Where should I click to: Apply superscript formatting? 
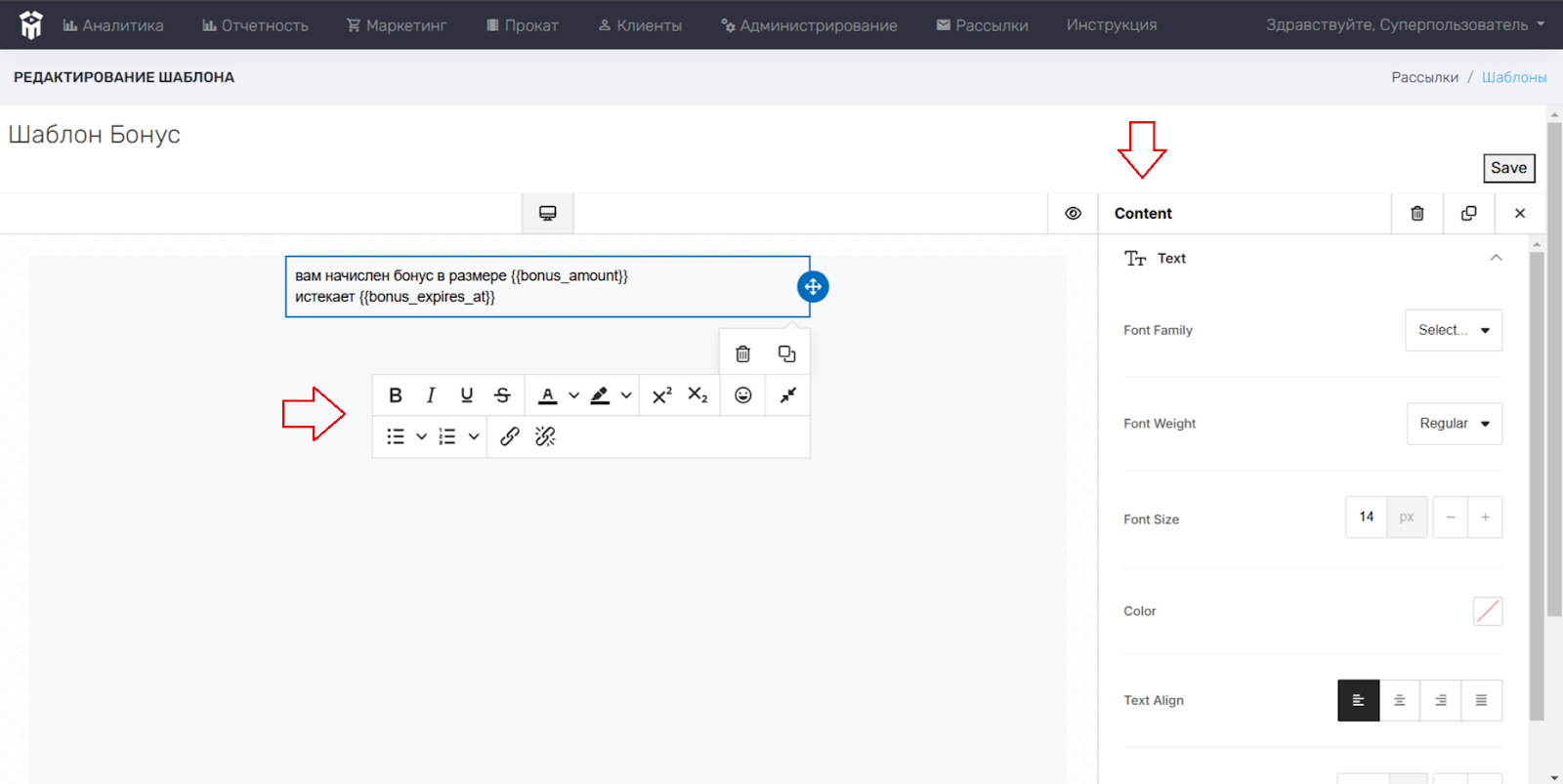point(661,395)
